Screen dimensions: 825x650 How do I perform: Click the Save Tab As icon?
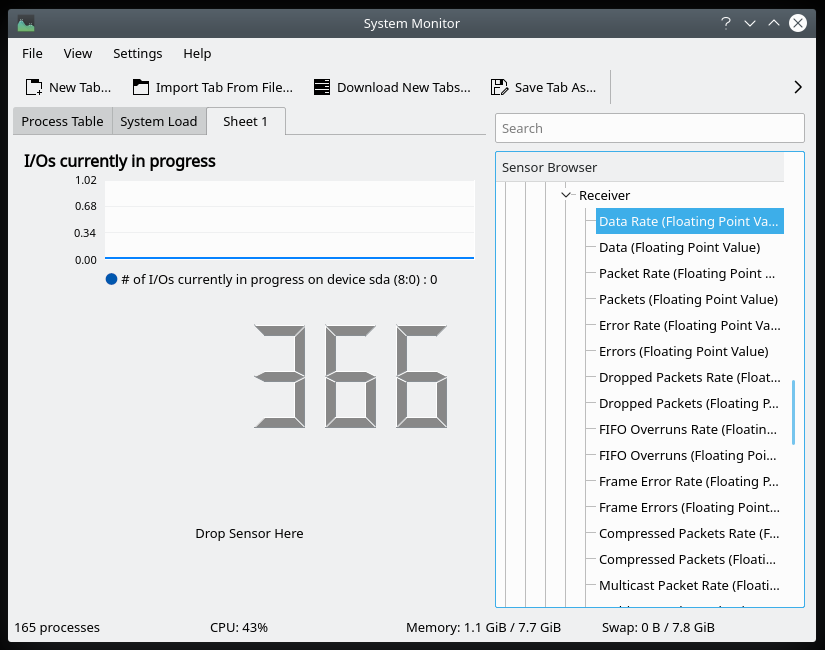pyautogui.click(x=499, y=87)
